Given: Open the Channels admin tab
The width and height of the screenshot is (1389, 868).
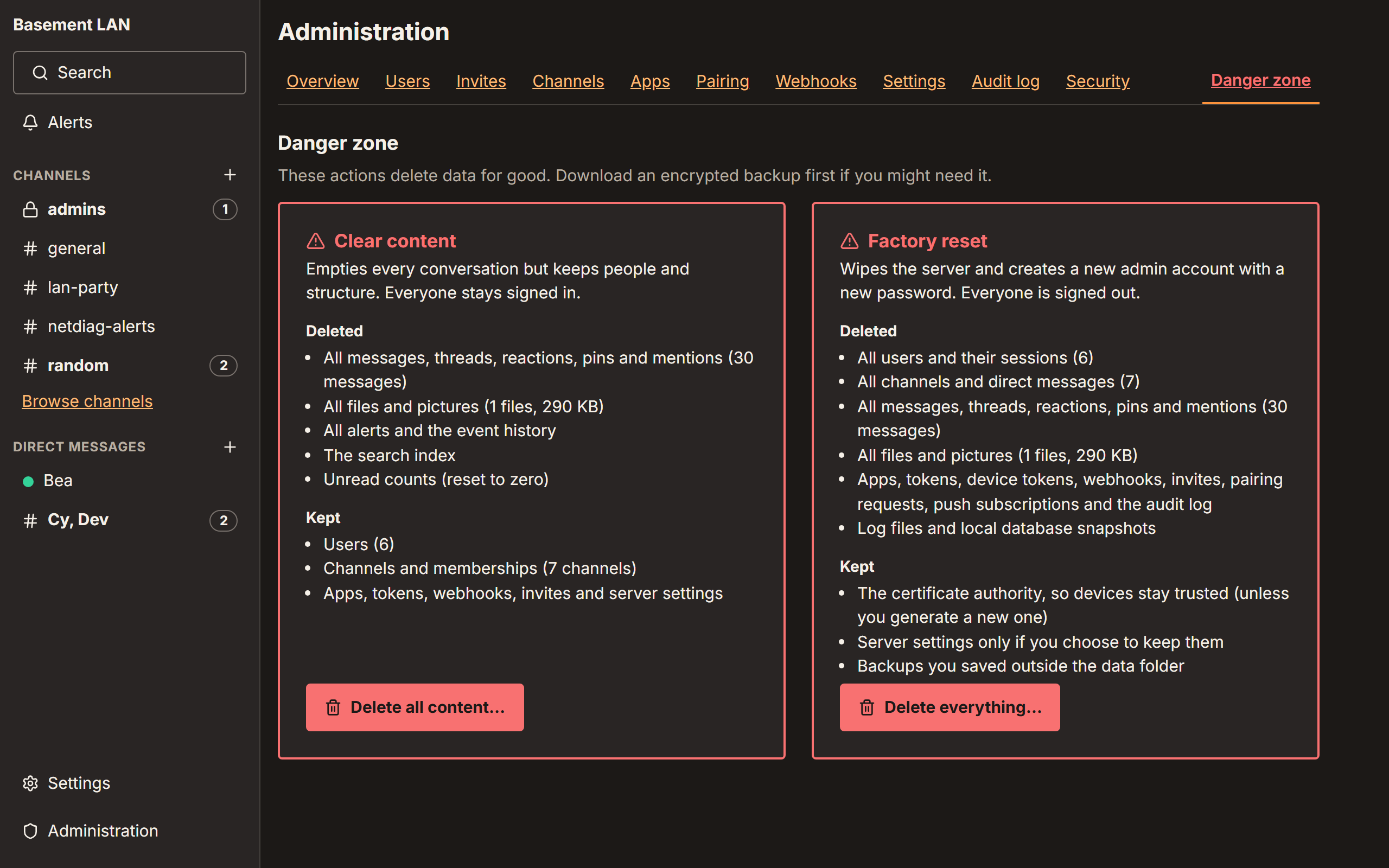Looking at the screenshot, I should coord(568,81).
